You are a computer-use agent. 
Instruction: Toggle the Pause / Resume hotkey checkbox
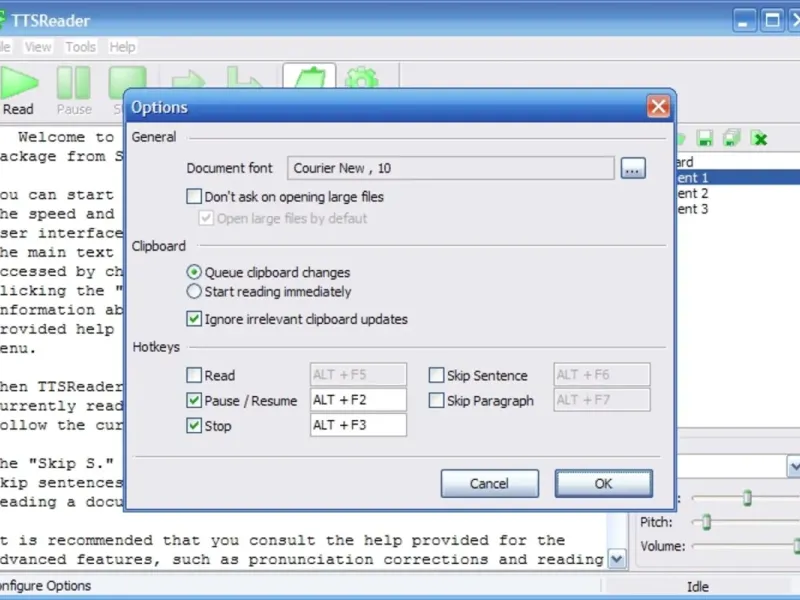click(194, 401)
